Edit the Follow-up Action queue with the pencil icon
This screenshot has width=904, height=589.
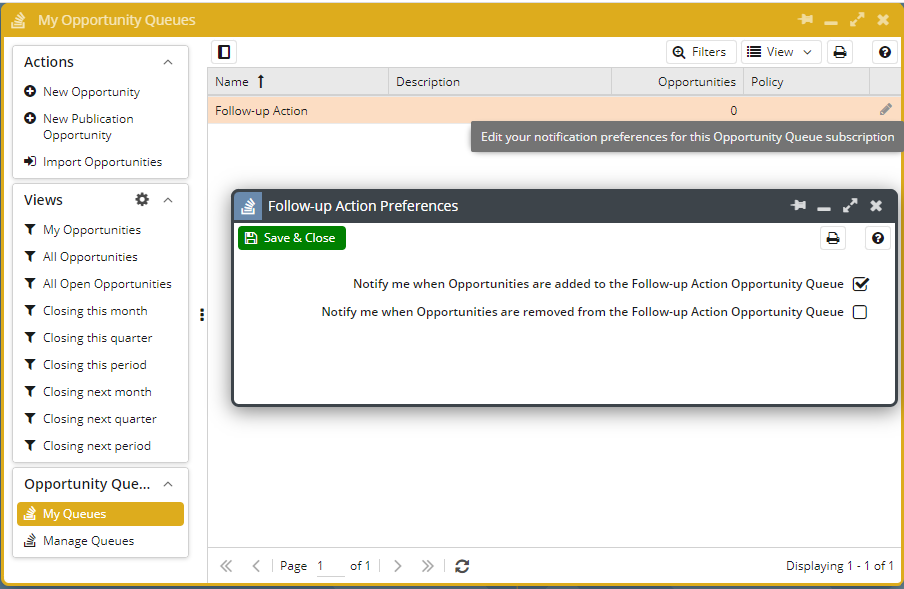(x=885, y=110)
